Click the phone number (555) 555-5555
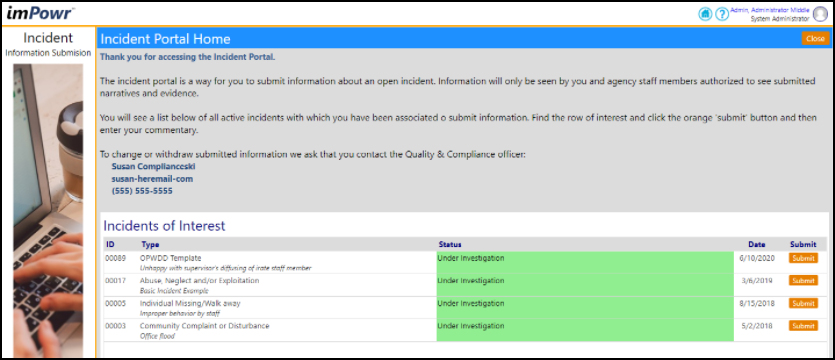 point(142,191)
